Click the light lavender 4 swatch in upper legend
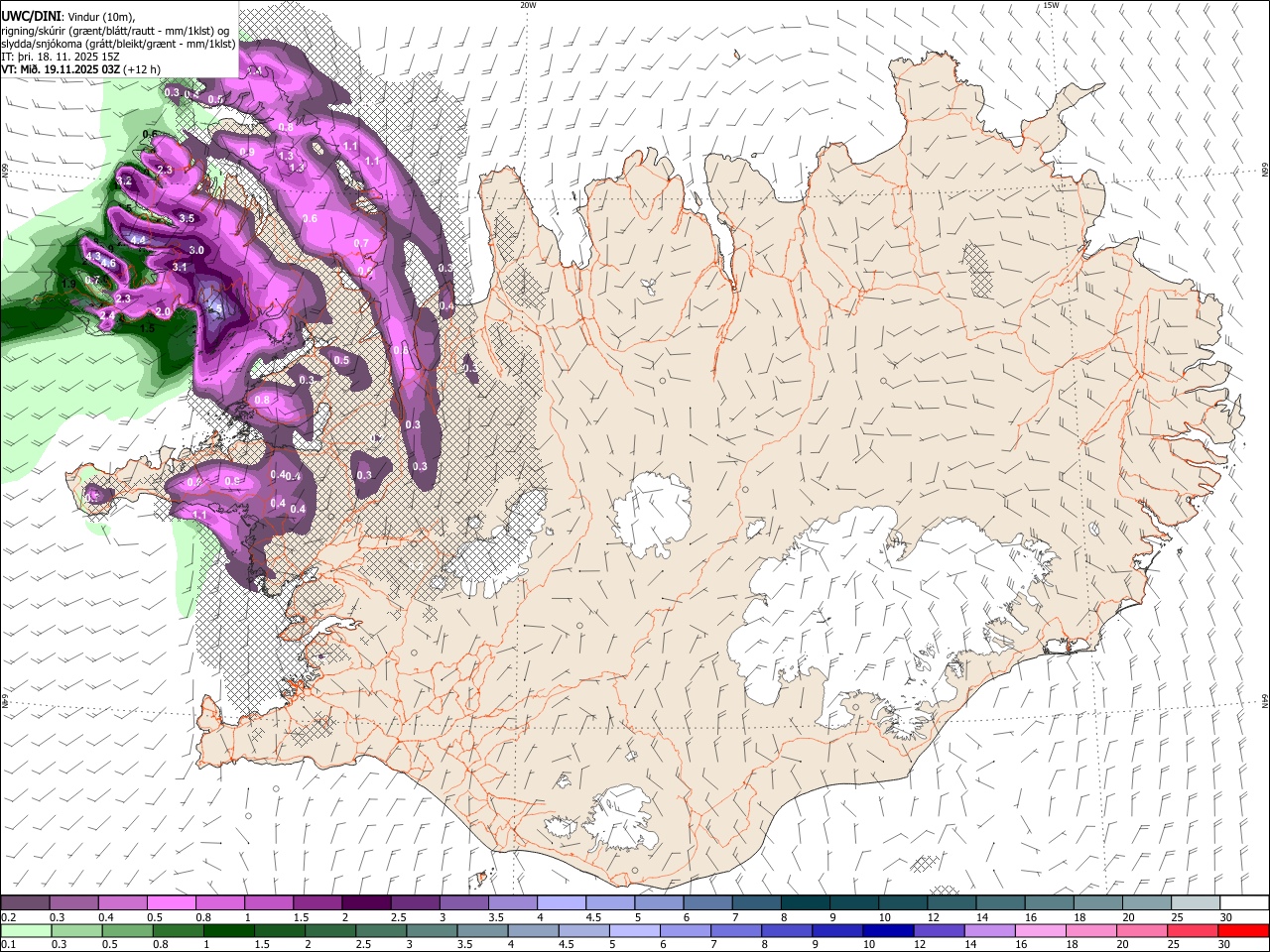The image size is (1270, 952). 561,903
